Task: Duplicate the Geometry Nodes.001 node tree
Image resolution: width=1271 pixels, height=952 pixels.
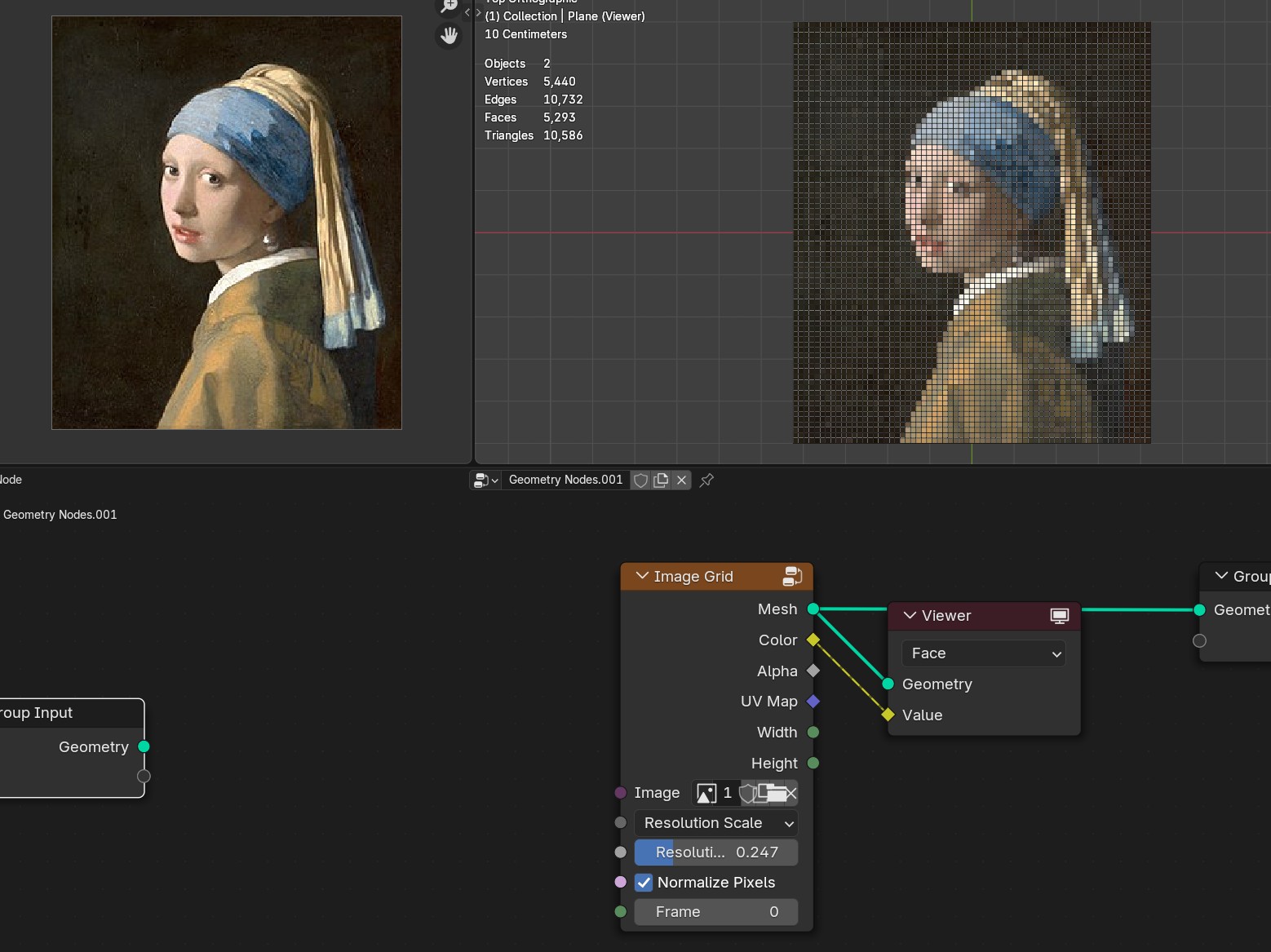Action: (x=661, y=480)
